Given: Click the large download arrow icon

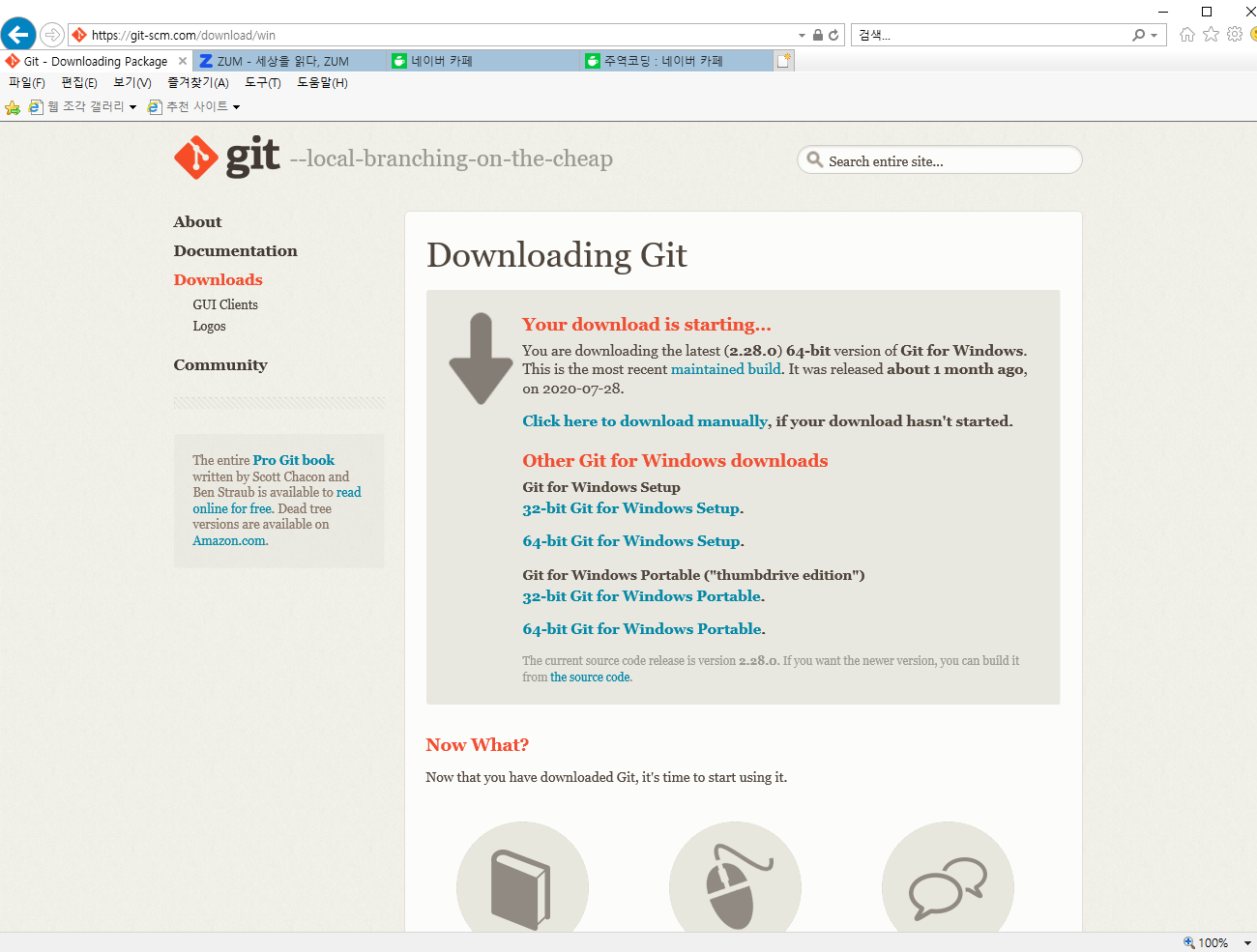Looking at the screenshot, I should click(x=481, y=359).
